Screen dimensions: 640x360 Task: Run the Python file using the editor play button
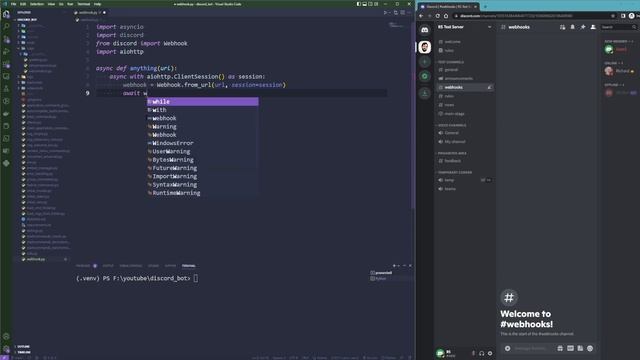pyautogui.click(x=385, y=13)
